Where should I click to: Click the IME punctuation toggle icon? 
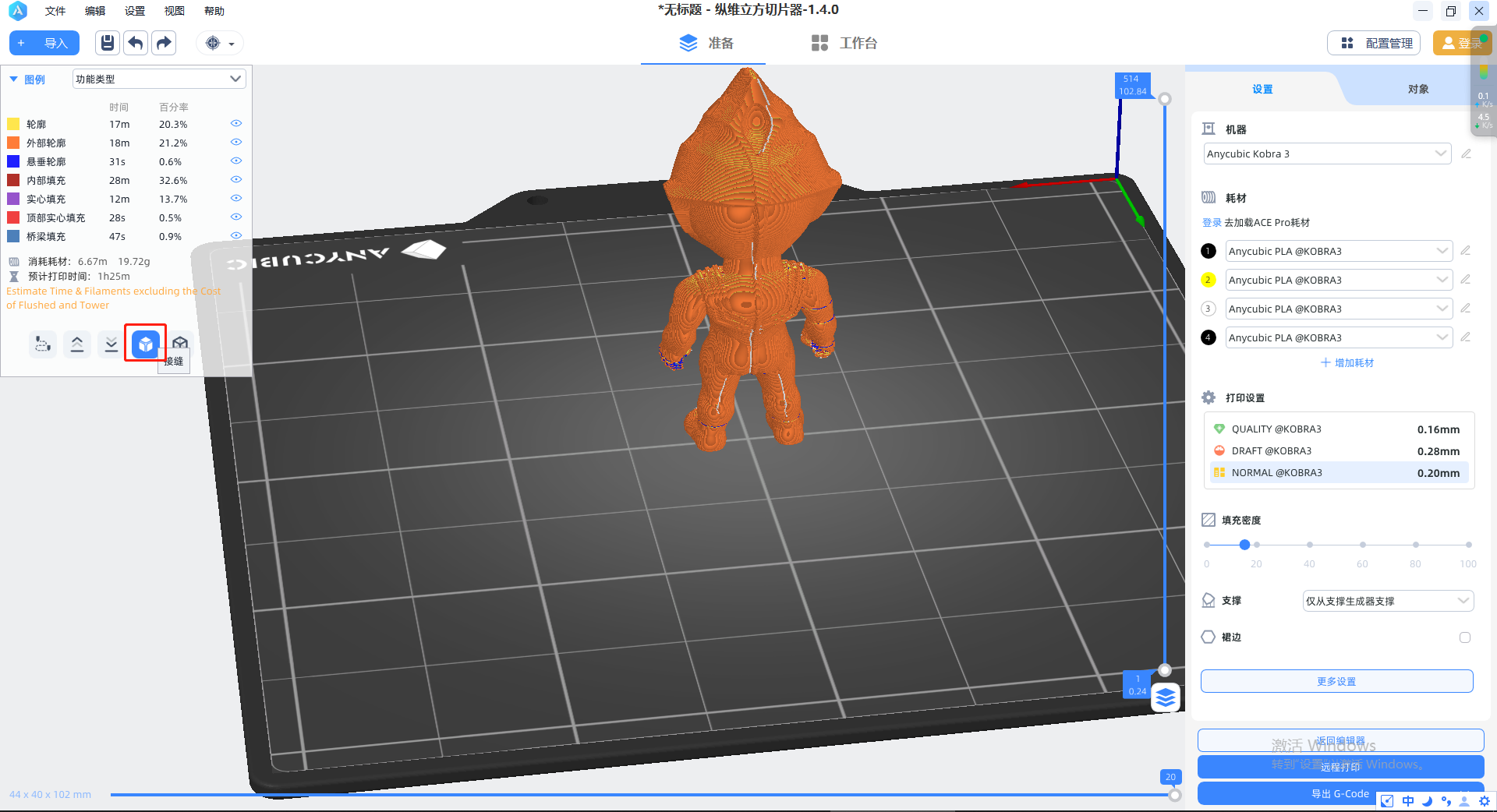click(1446, 801)
